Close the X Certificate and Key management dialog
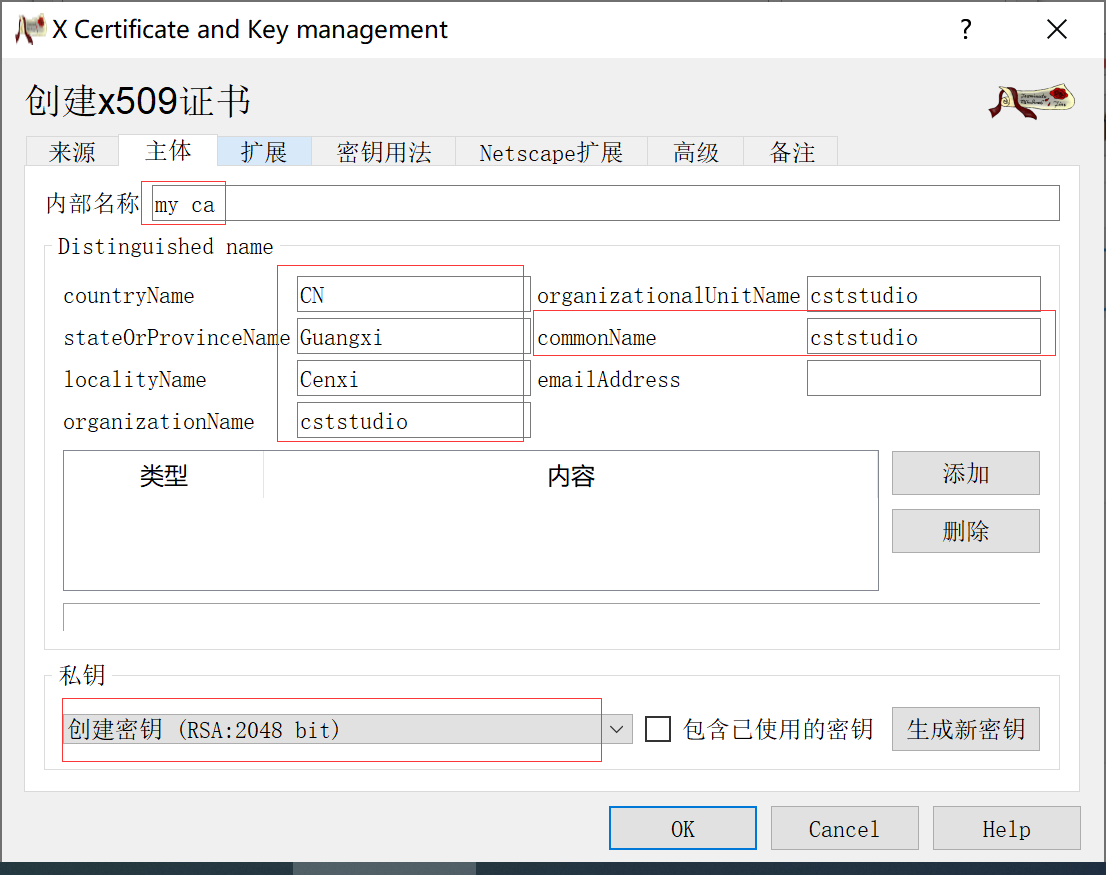1106x875 pixels. click(1056, 30)
